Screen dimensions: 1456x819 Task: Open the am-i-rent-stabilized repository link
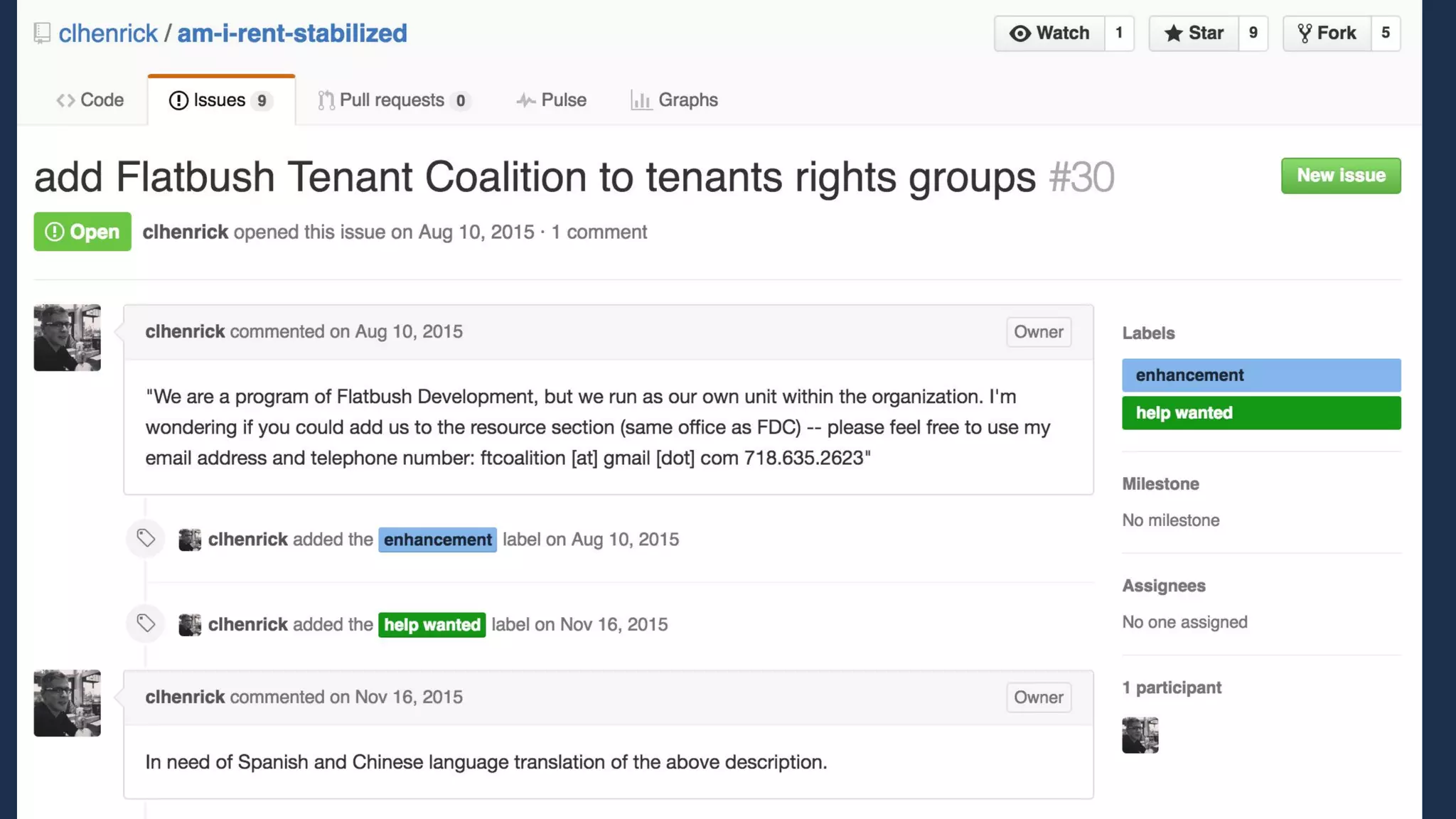click(291, 33)
